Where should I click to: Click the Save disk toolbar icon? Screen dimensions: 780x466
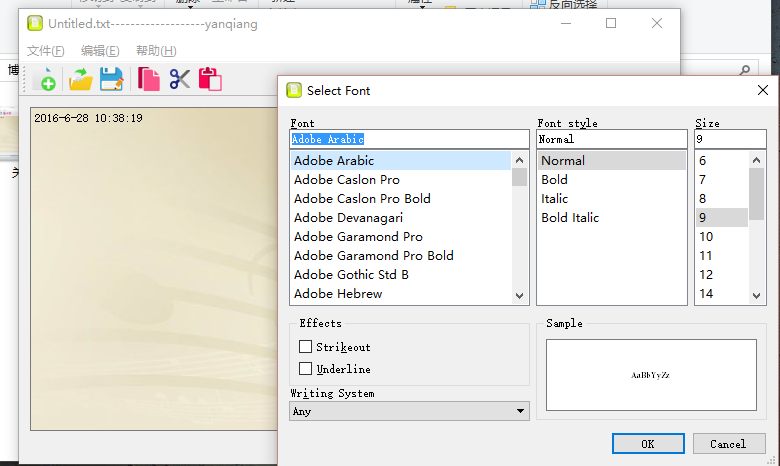(x=111, y=79)
